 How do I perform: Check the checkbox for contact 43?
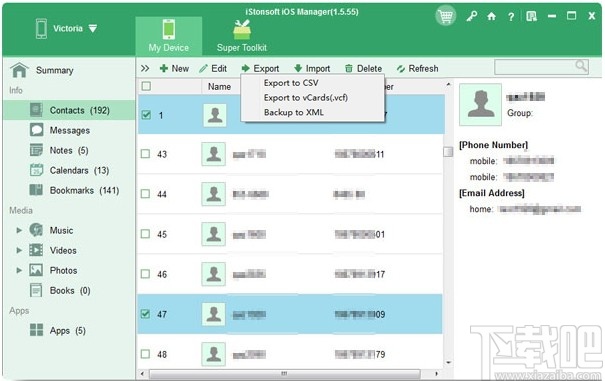coord(145,154)
